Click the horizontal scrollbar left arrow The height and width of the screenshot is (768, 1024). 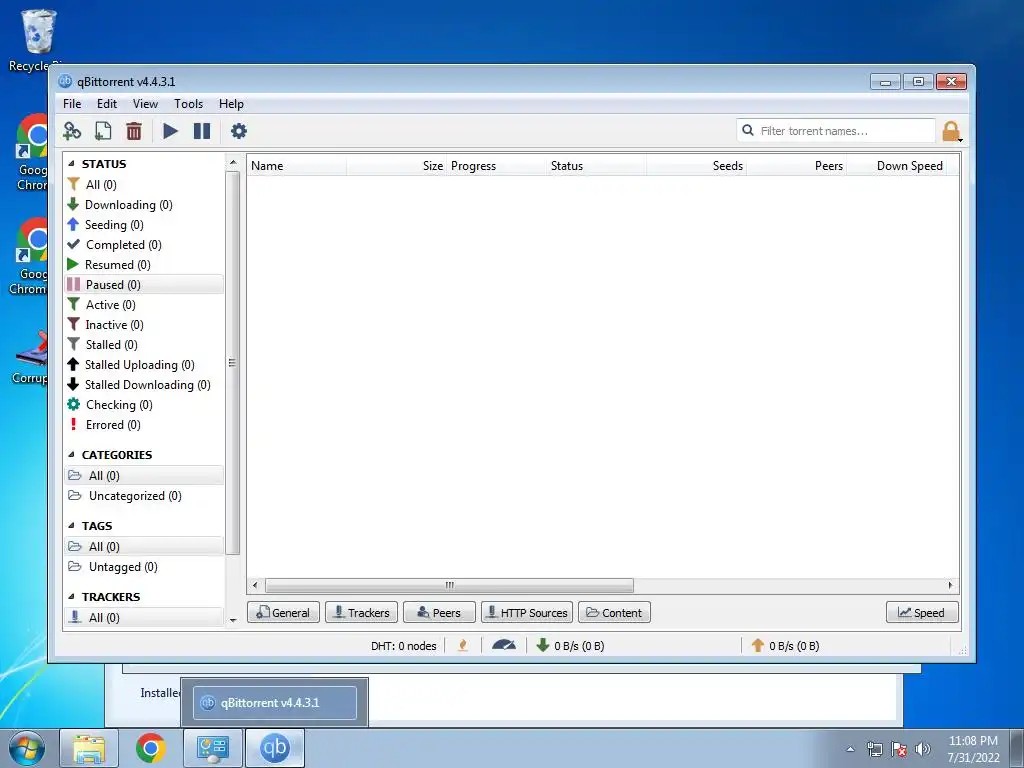[255, 585]
